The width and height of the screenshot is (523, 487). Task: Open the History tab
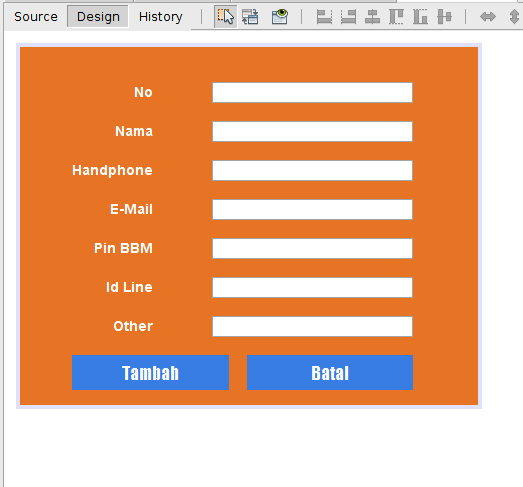pos(161,16)
